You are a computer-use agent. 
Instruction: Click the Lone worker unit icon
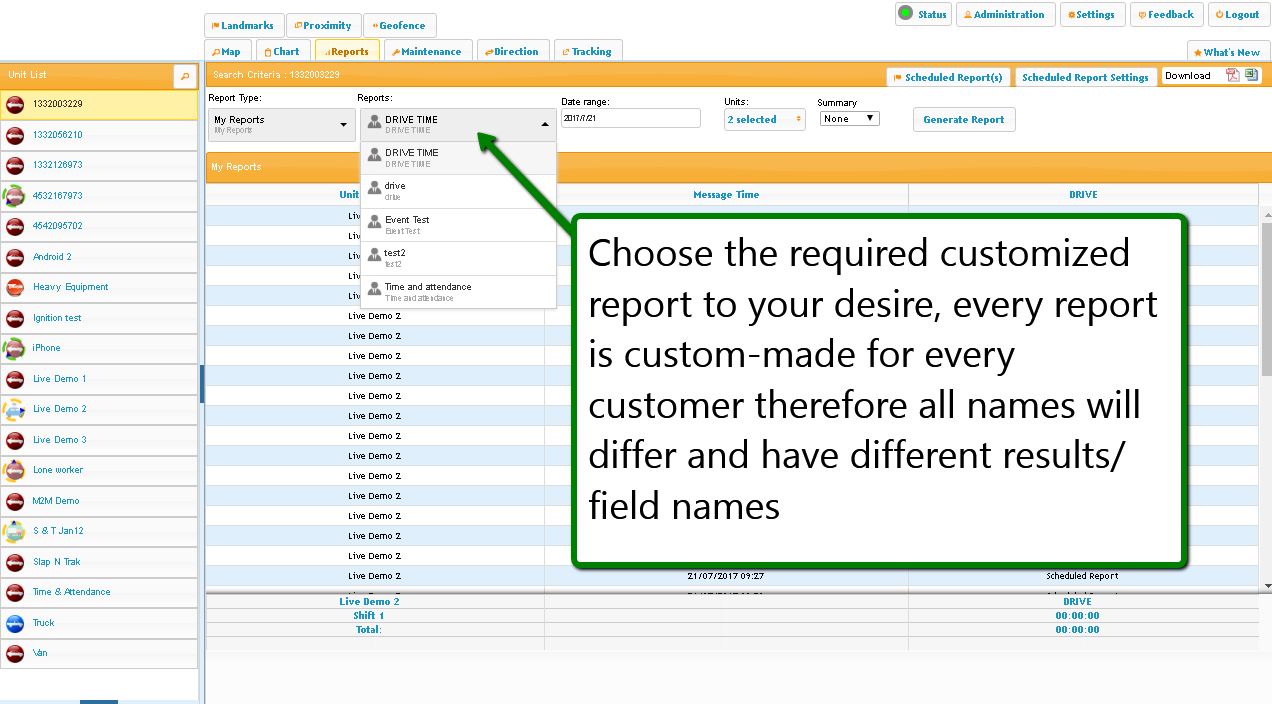[x=15, y=470]
